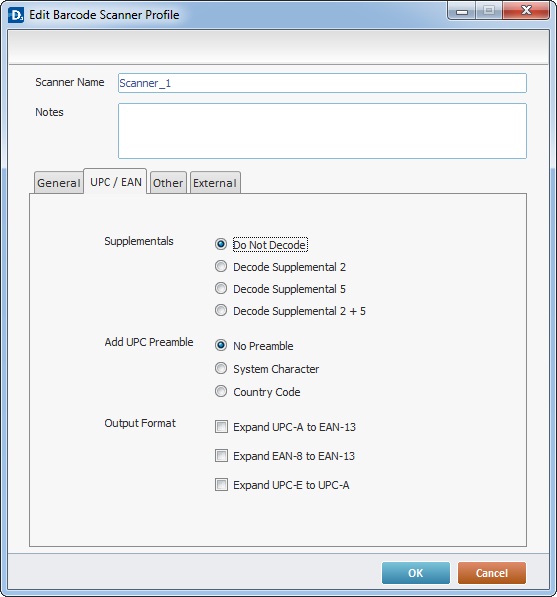This screenshot has width=557, height=597.
Task: Open the External tab
Action: tap(215, 183)
